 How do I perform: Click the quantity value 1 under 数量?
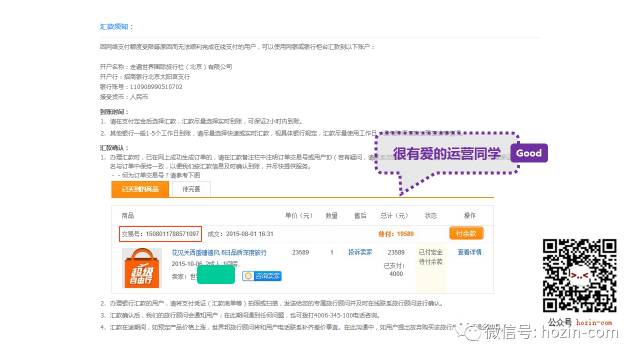click(x=332, y=252)
